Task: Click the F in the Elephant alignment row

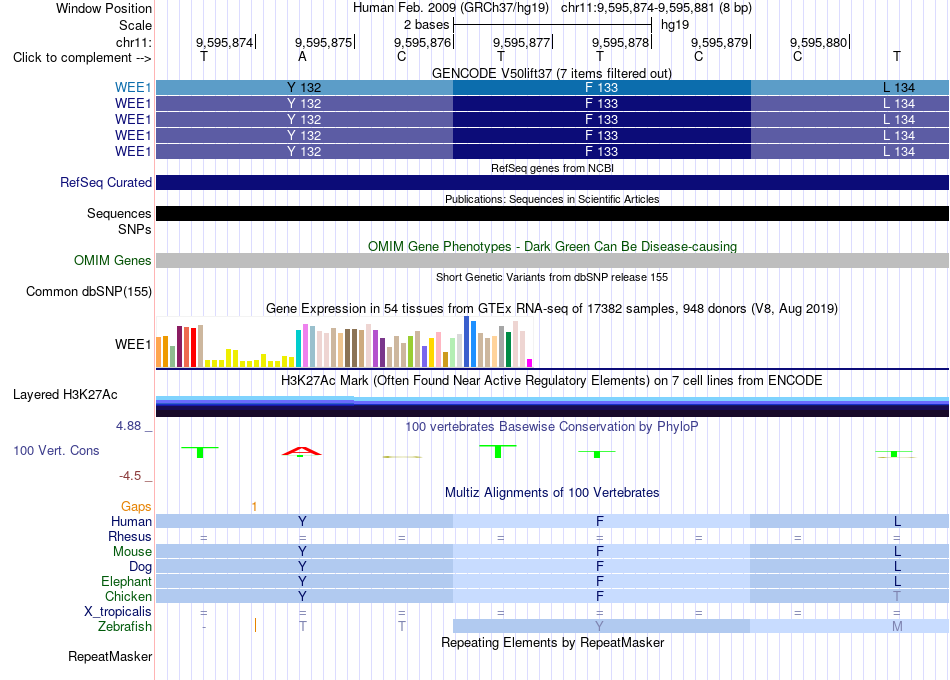Action: click(x=600, y=581)
